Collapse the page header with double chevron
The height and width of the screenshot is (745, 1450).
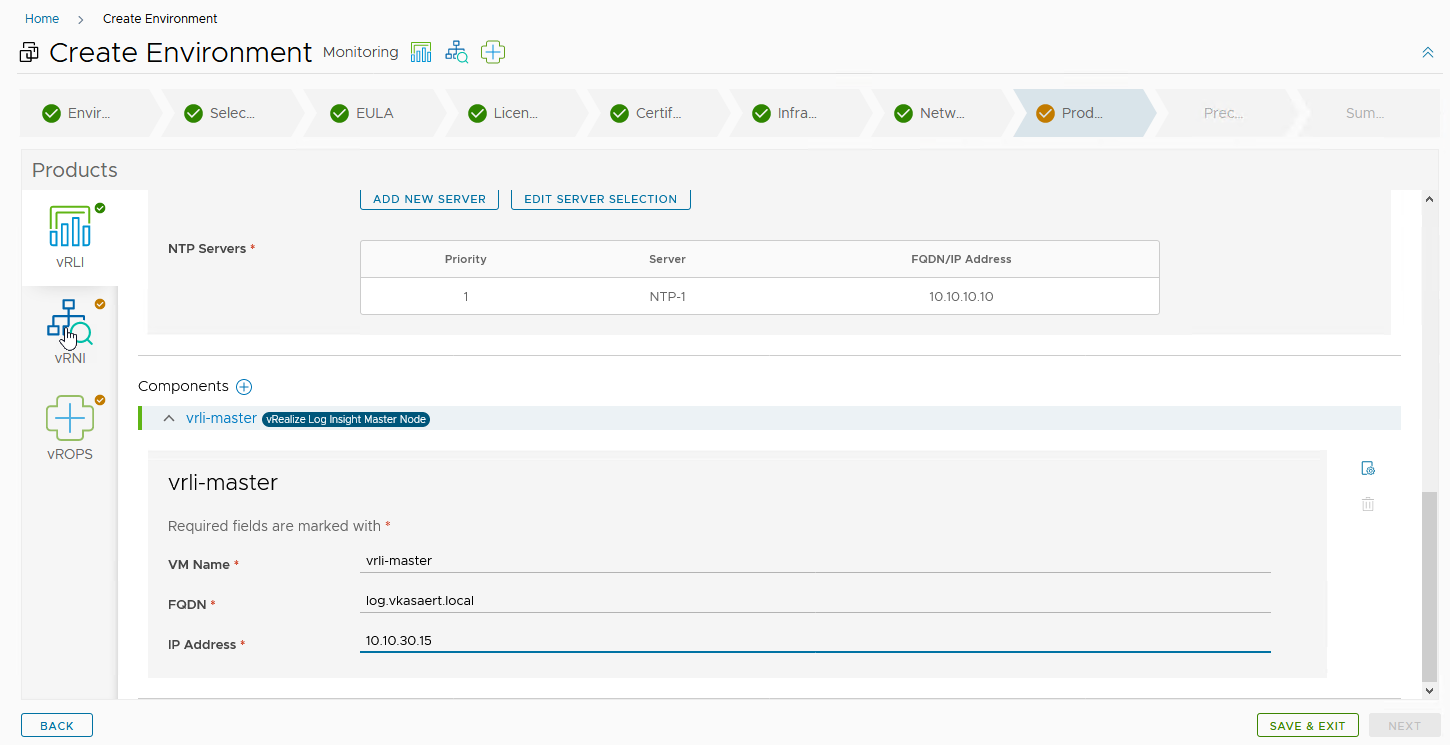(x=1427, y=53)
